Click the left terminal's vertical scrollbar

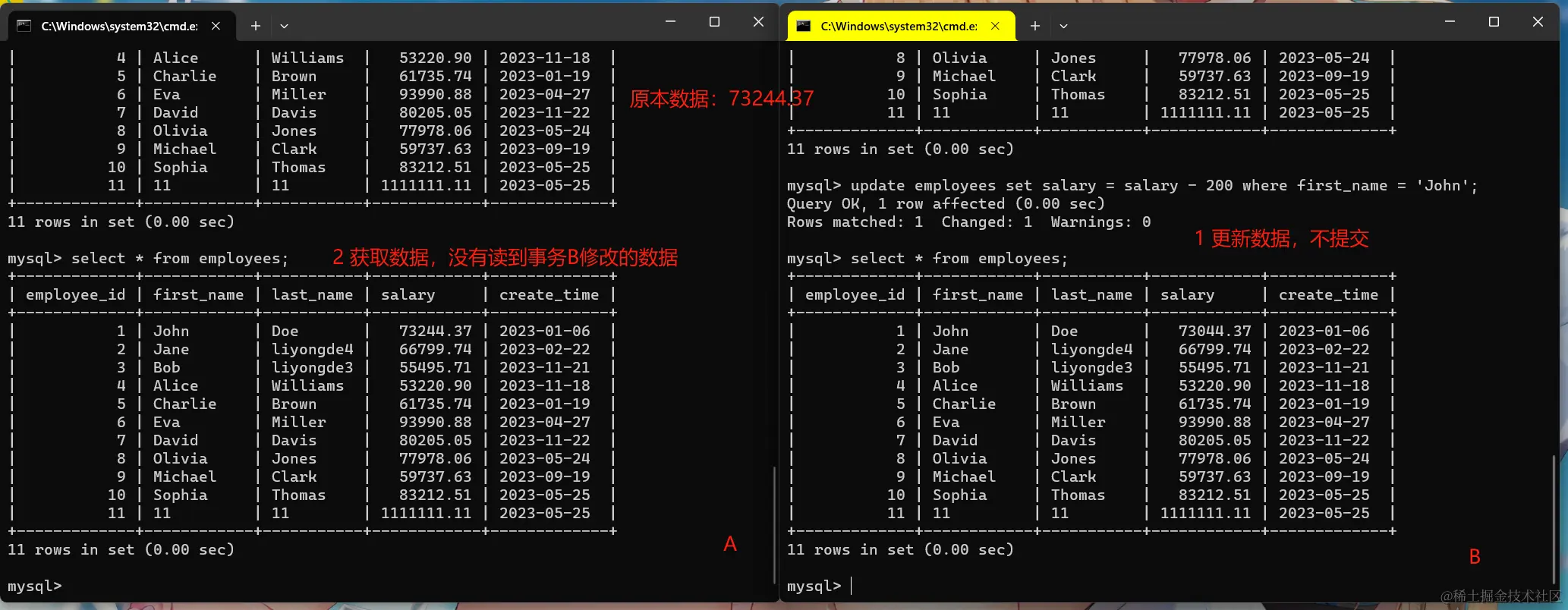click(774, 525)
